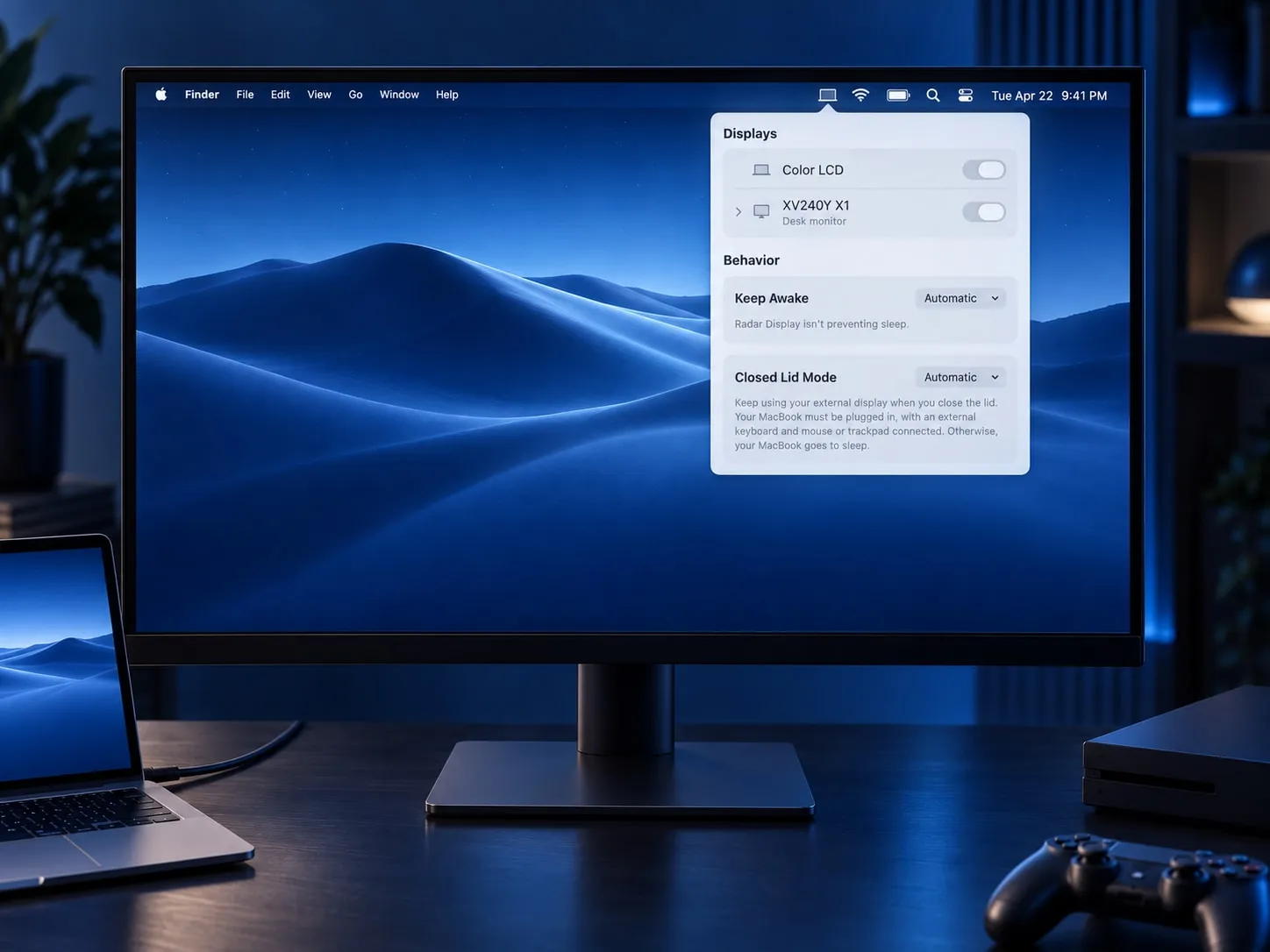This screenshot has height=952, width=1270.
Task: Open the Edit menu
Action: coord(281,95)
